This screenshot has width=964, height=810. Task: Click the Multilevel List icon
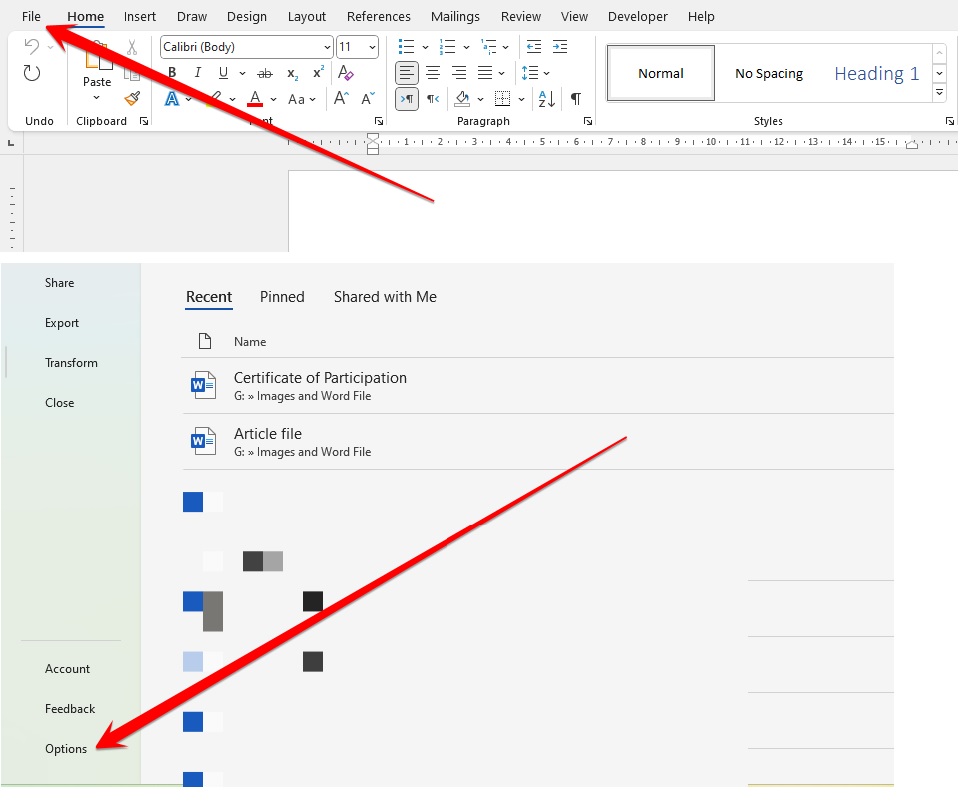coord(489,47)
